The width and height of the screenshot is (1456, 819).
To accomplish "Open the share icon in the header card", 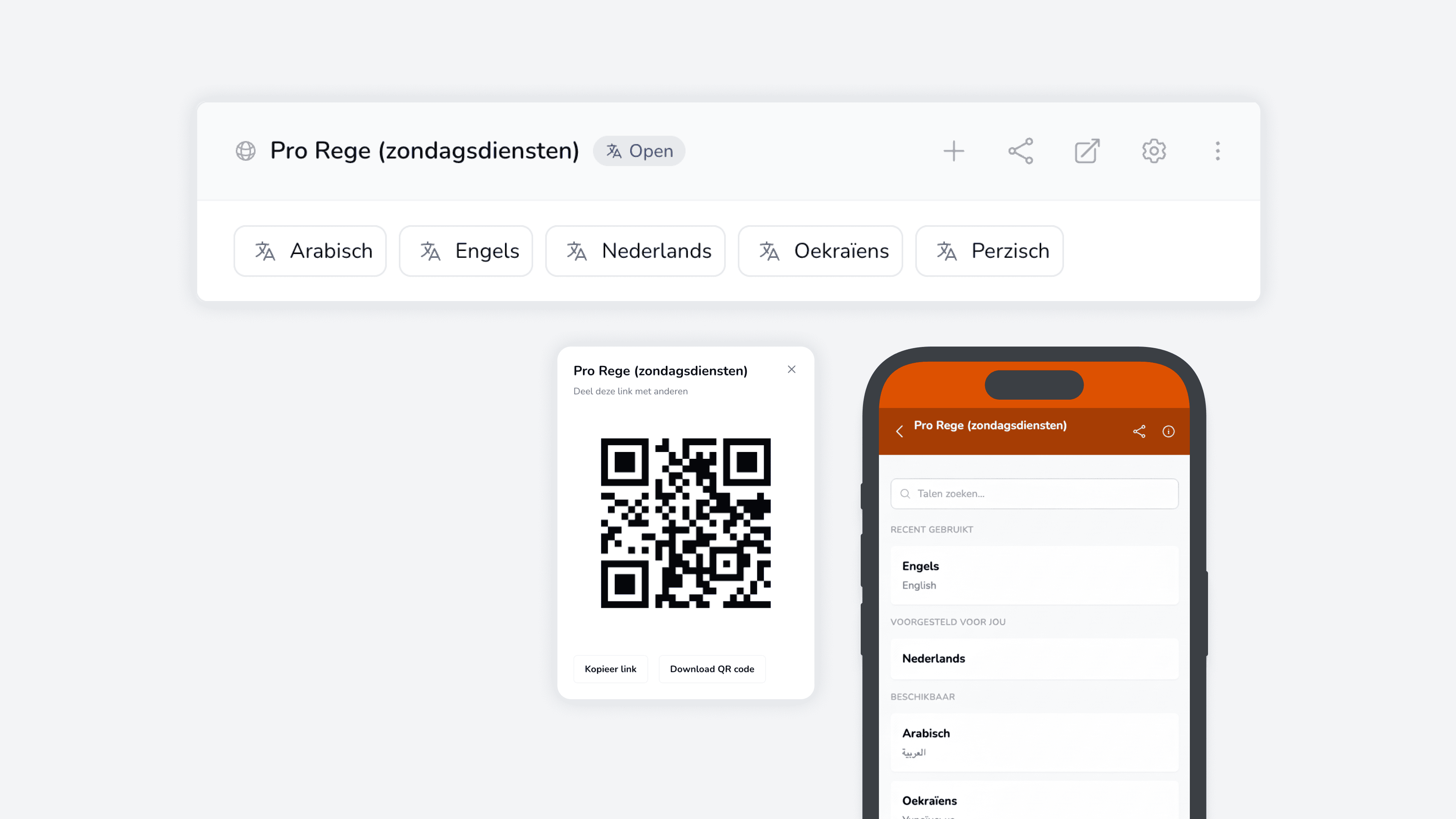I will point(1020,151).
